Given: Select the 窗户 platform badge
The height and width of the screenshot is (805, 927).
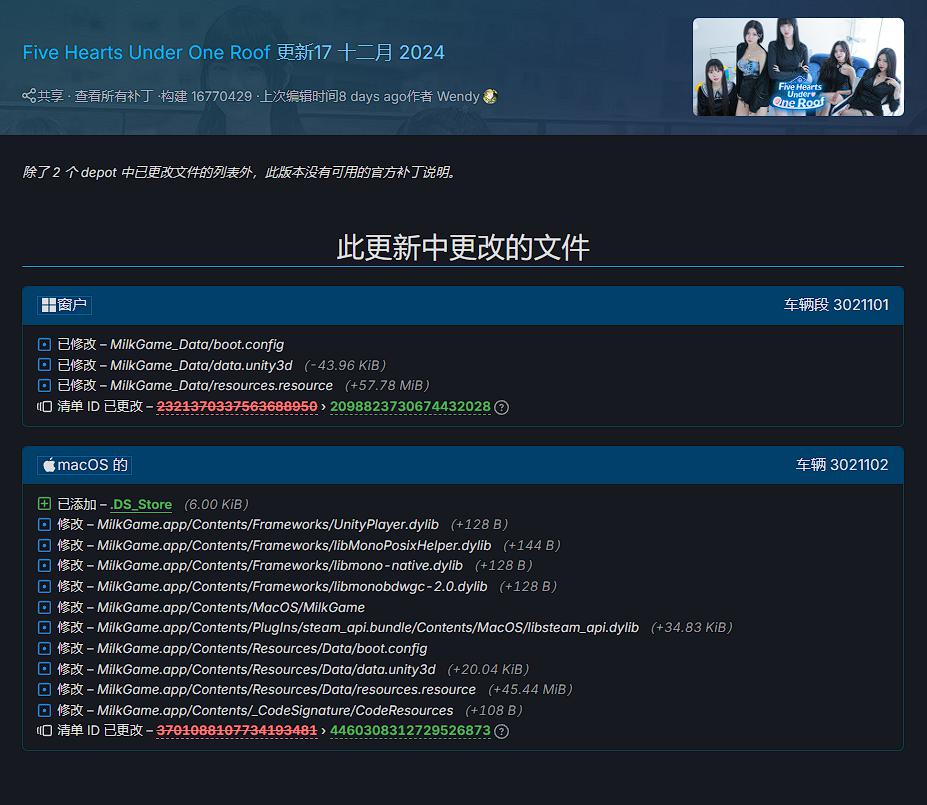Looking at the screenshot, I should [x=64, y=305].
